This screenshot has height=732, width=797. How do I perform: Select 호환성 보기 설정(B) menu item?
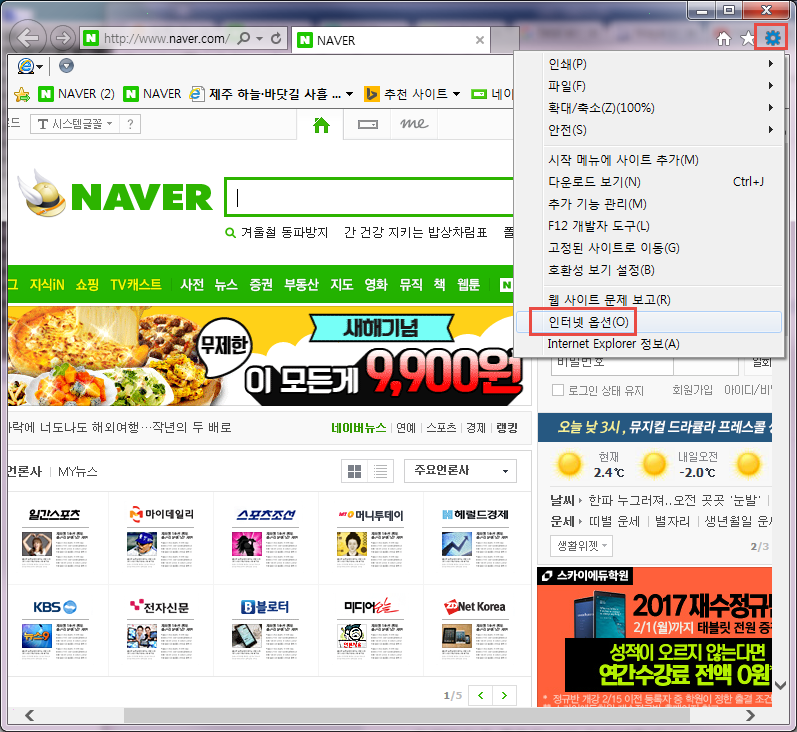(649, 269)
